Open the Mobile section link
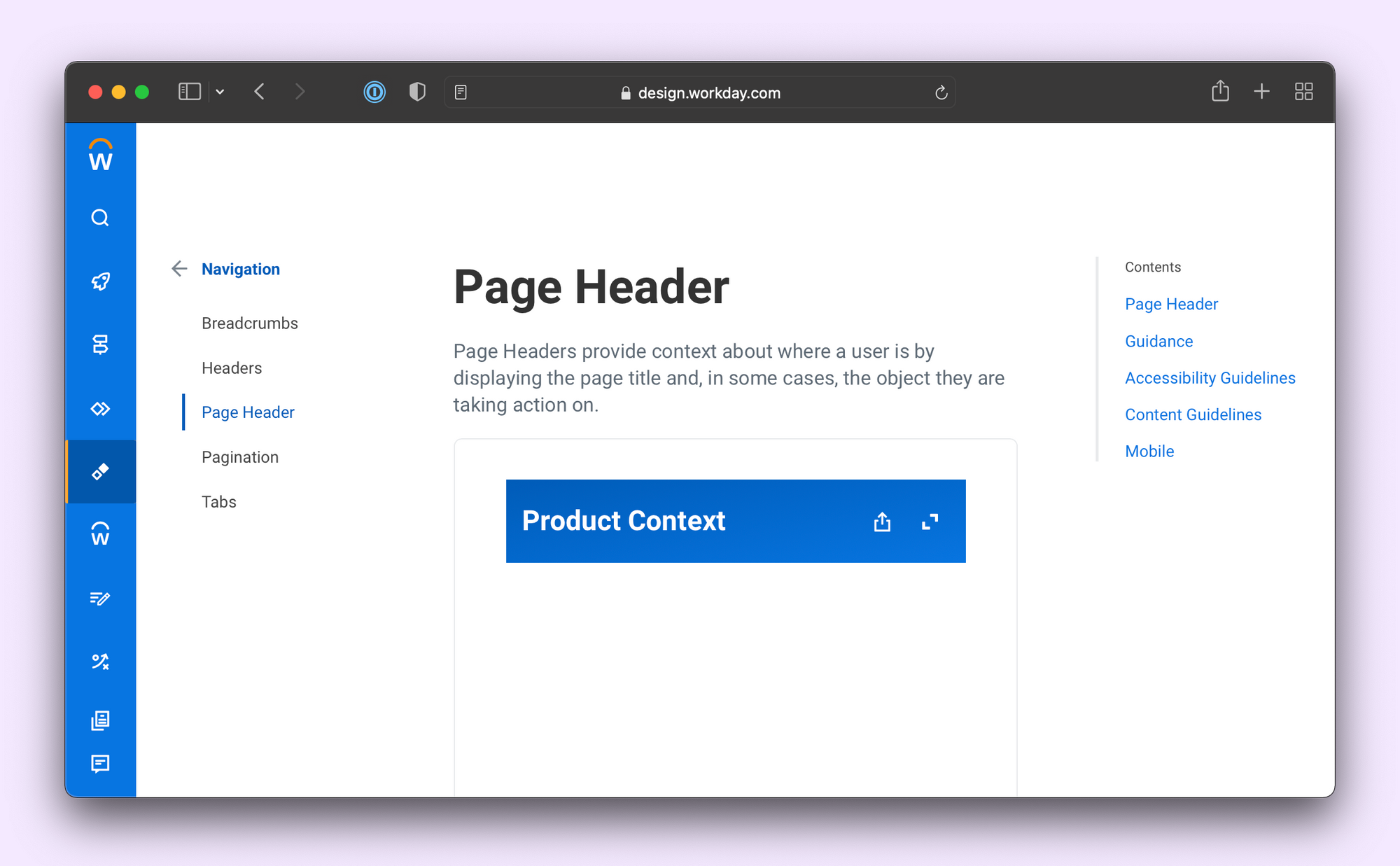This screenshot has width=1400, height=866. [x=1149, y=452]
